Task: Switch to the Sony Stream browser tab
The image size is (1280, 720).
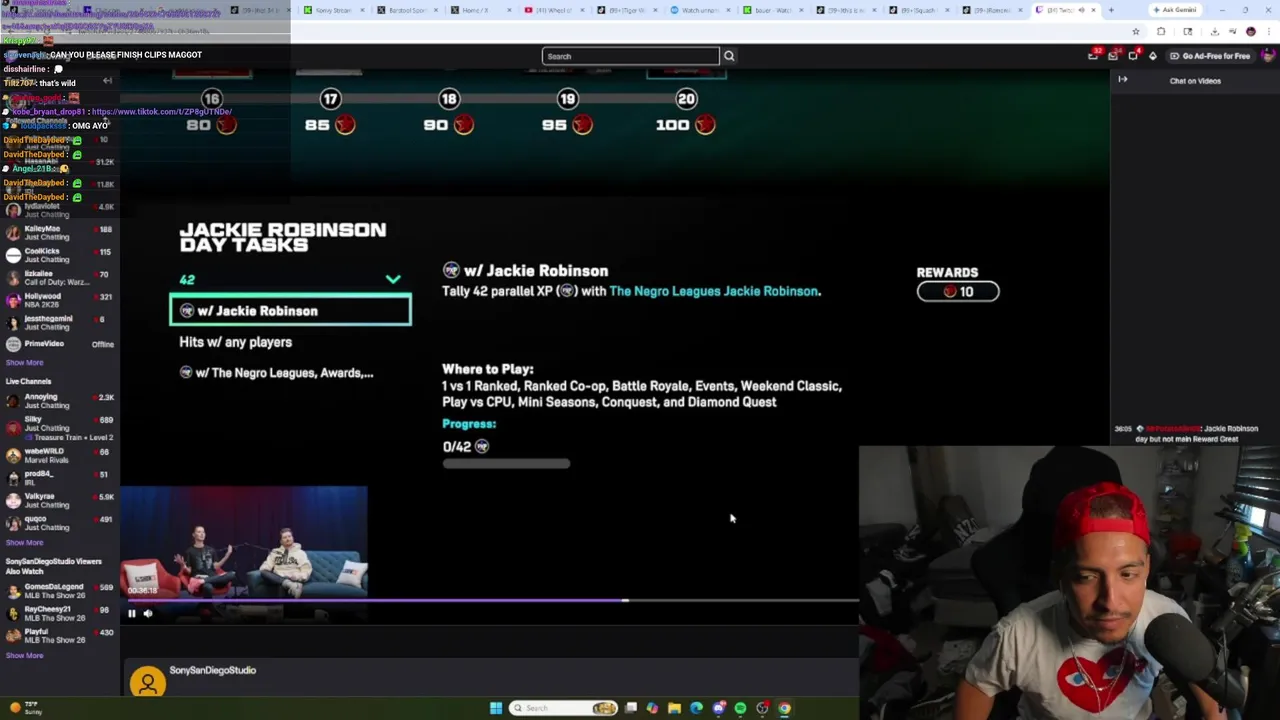Action: tap(335, 10)
